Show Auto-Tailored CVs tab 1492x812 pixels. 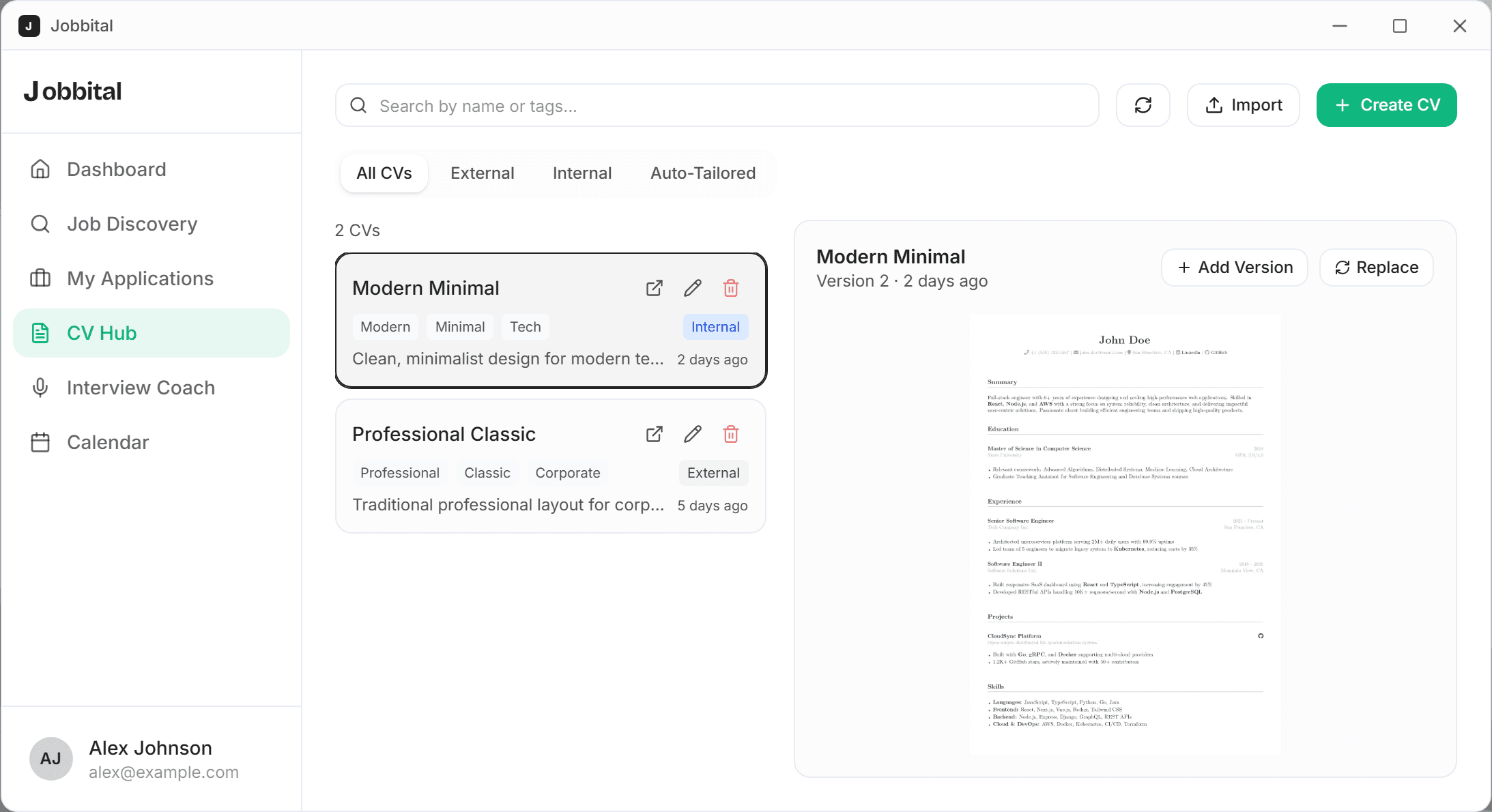pos(703,173)
